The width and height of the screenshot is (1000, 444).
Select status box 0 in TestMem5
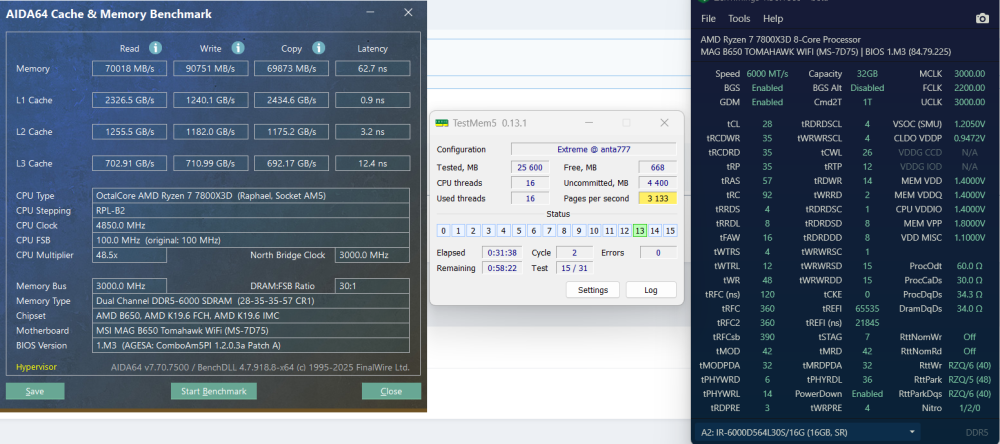coord(443,231)
